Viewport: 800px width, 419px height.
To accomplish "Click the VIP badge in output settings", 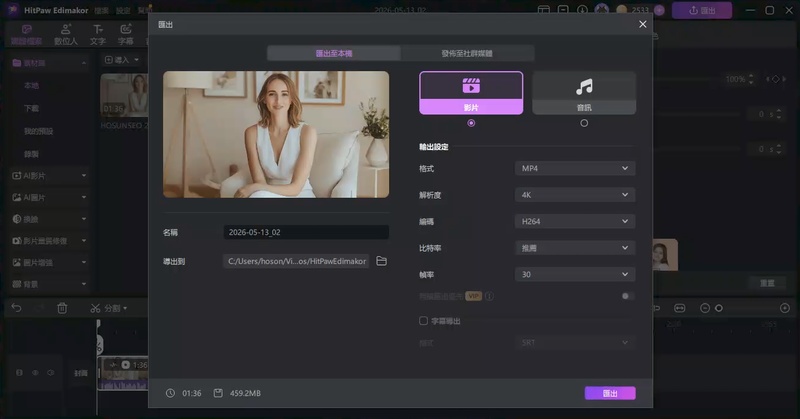I will pyautogui.click(x=473, y=296).
